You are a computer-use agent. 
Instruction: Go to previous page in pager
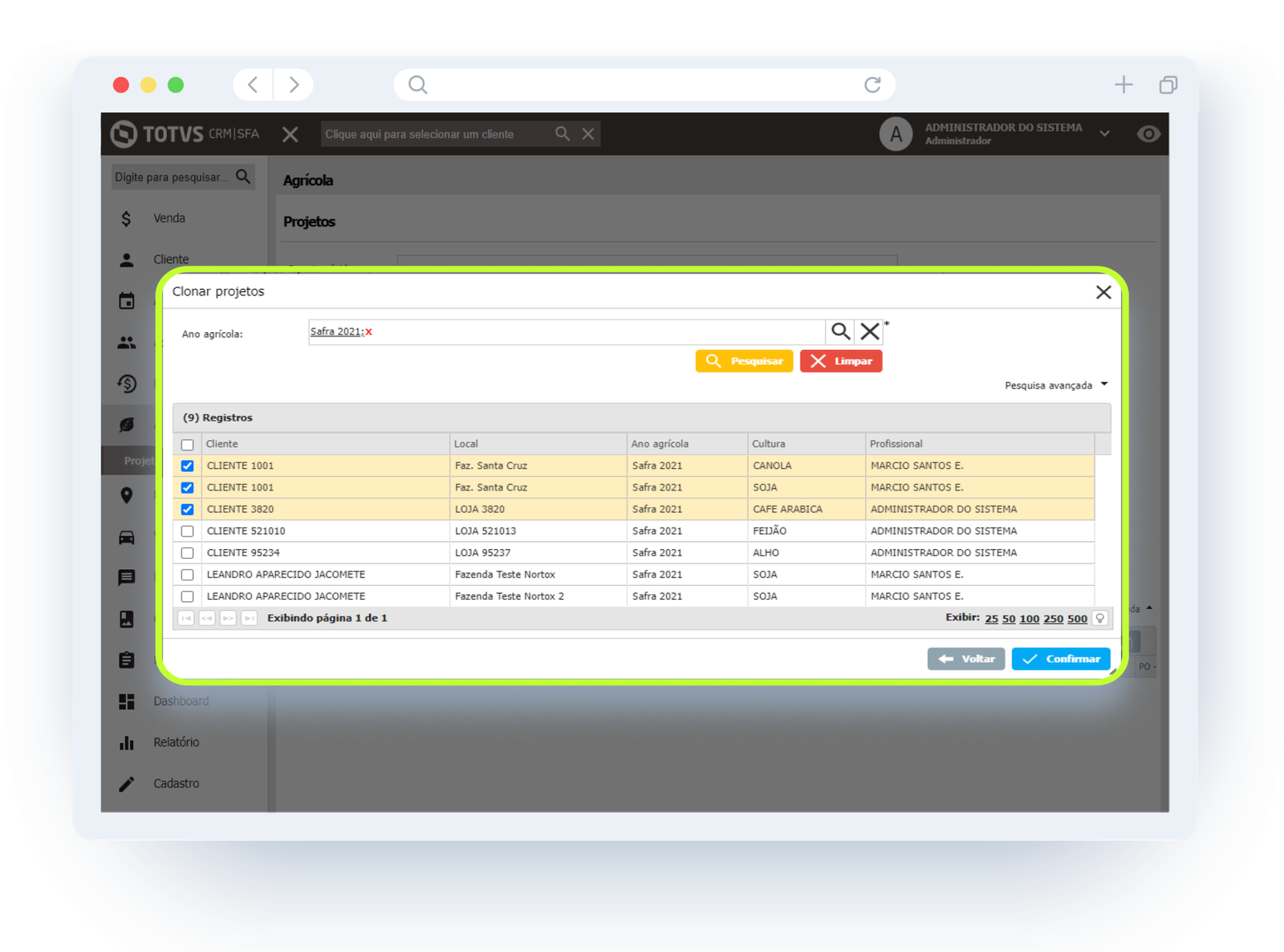click(x=207, y=618)
